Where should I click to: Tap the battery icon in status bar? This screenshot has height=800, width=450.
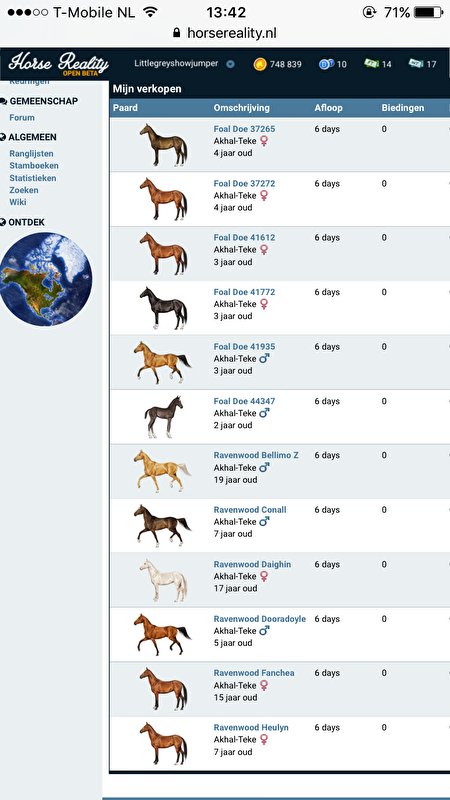pyautogui.click(x=429, y=12)
